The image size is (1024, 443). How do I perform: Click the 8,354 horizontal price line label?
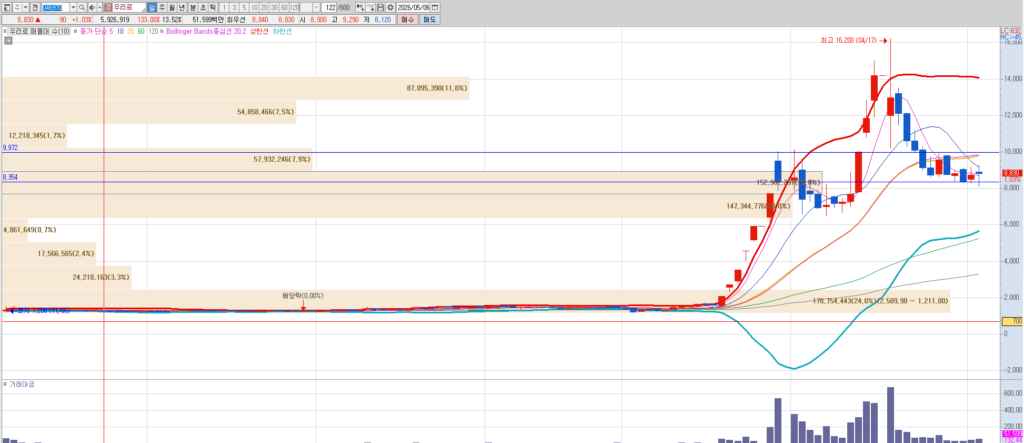[x=9, y=177]
